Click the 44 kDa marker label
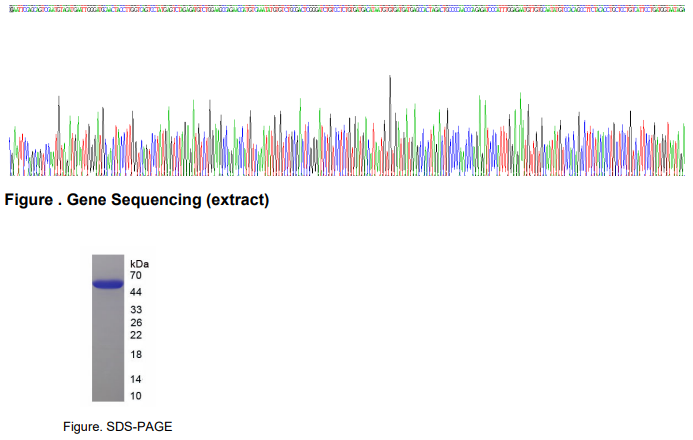Image resolution: width=693 pixels, height=440 pixels. (x=136, y=290)
